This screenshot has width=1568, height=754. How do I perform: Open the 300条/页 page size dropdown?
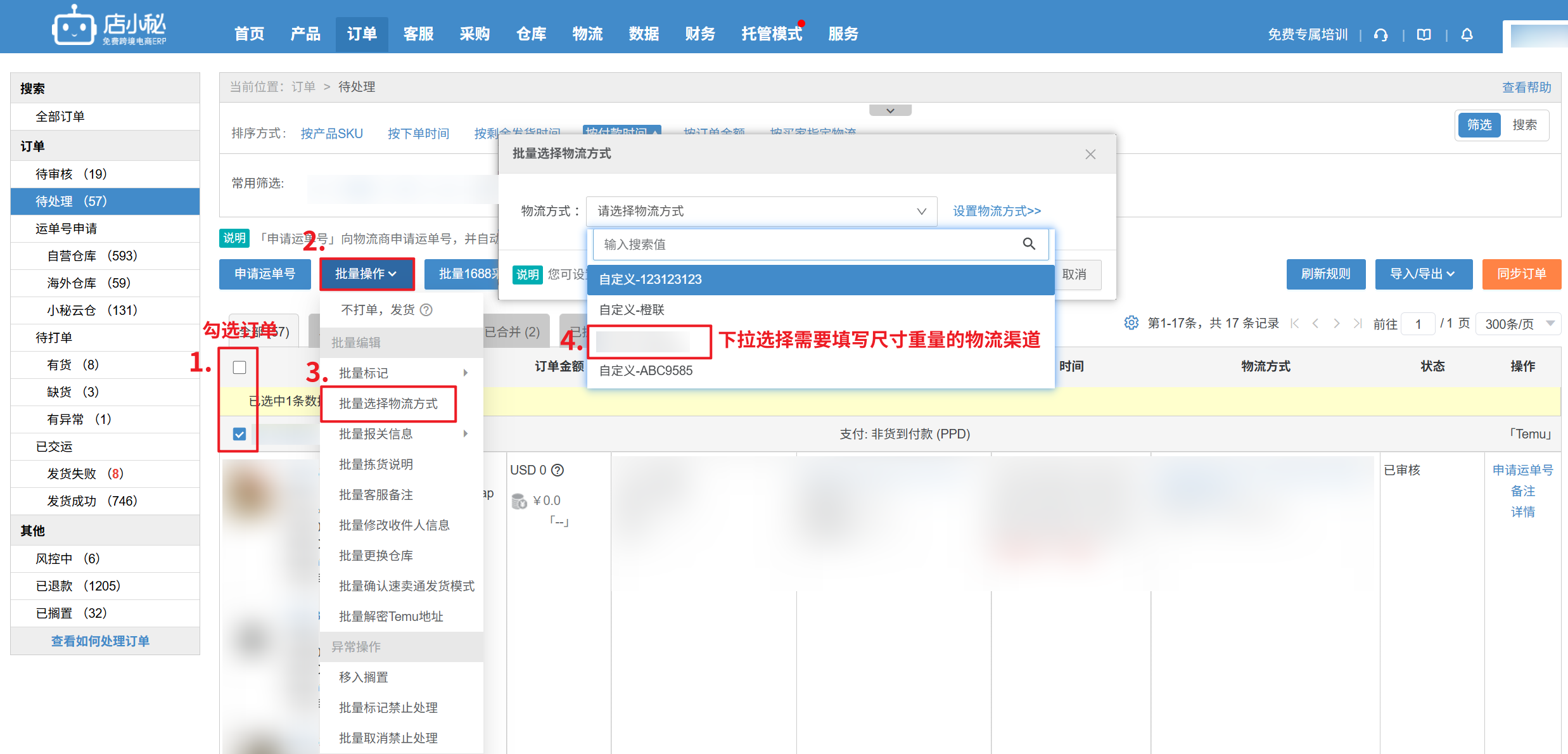[x=1519, y=324]
